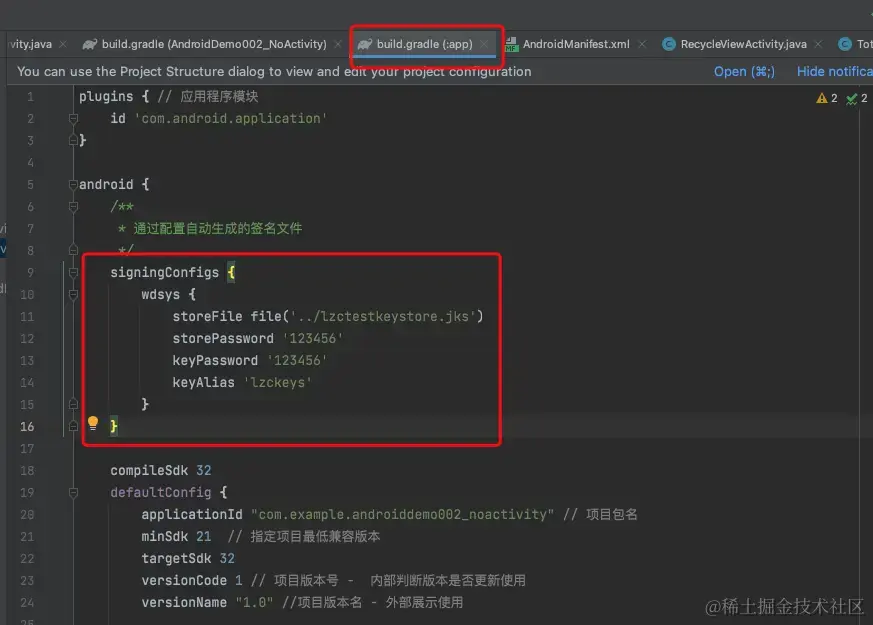Click the signingConfigs keyword
Screen dimensions: 873x625
tap(165, 272)
